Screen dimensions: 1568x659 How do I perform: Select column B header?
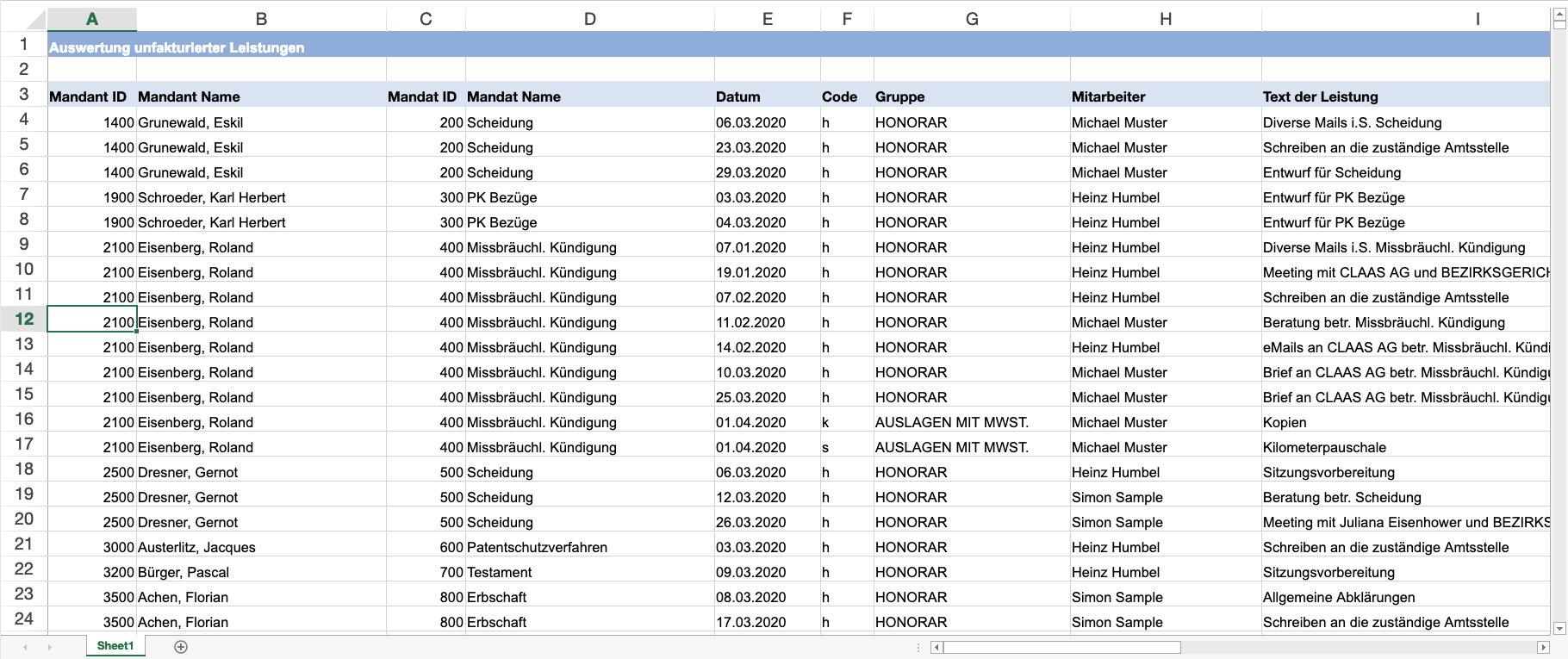261,19
